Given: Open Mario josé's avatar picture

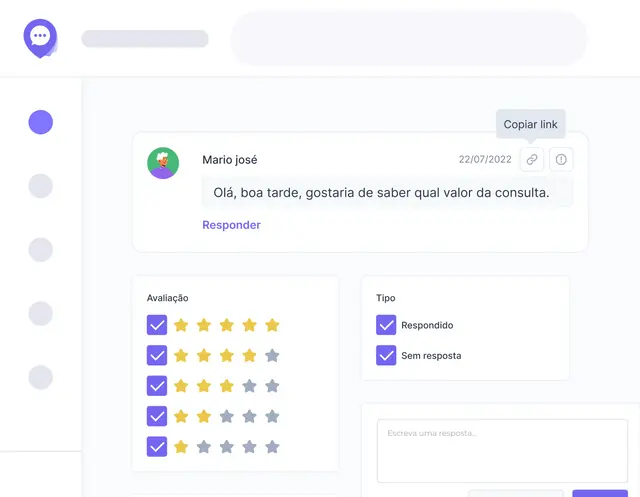Looking at the screenshot, I should coord(163,163).
